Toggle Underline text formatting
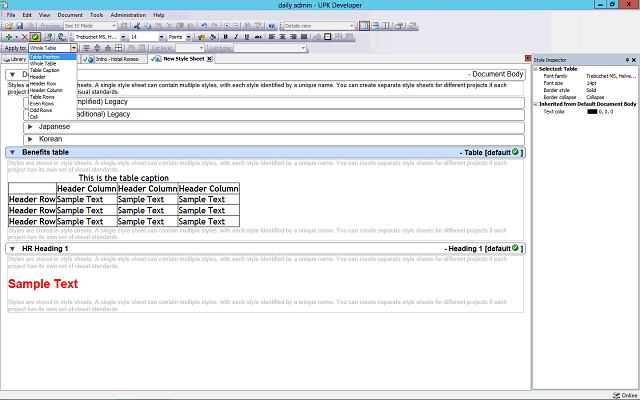This screenshot has width=640, height=400. (250, 37)
